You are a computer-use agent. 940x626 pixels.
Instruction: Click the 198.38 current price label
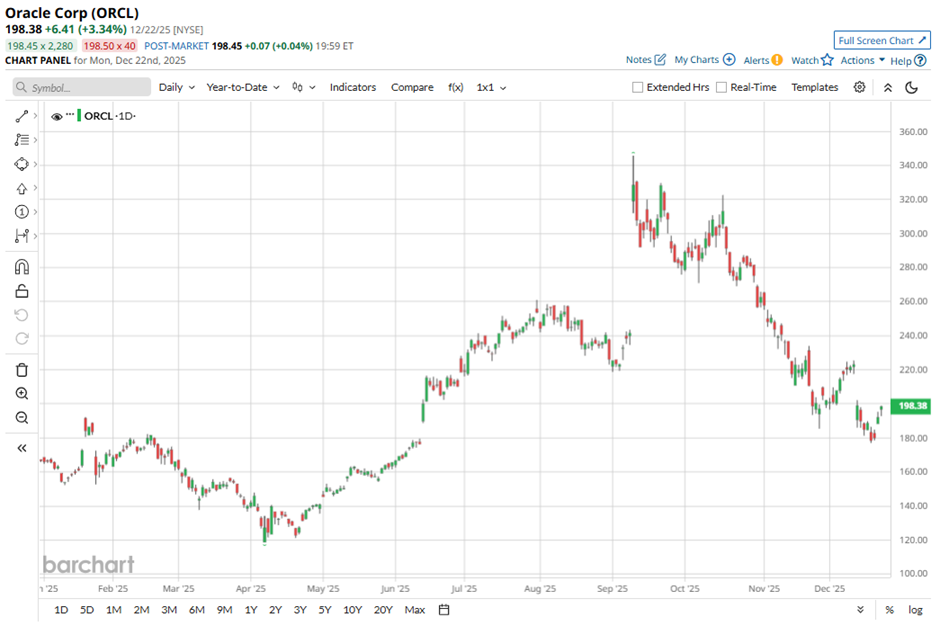tap(911, 406)
